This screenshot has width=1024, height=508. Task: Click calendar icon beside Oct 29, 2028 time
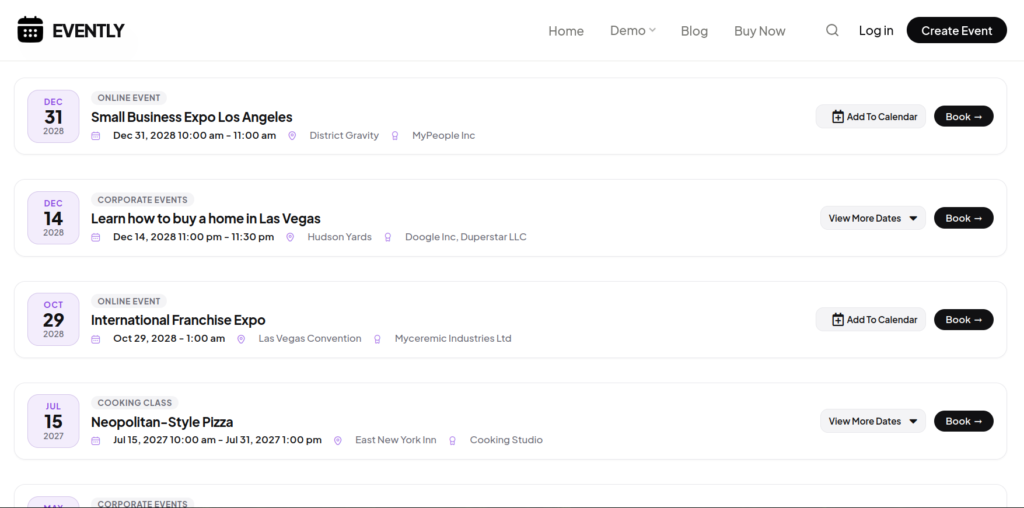click(95, 339)
